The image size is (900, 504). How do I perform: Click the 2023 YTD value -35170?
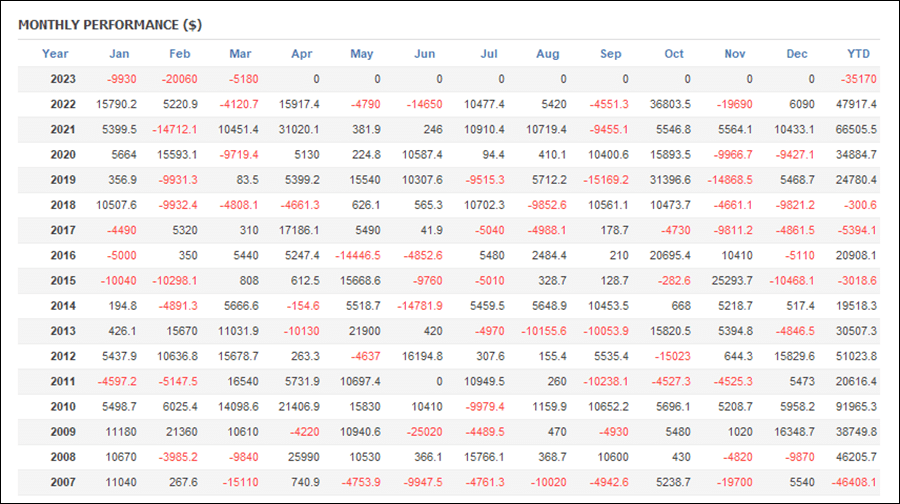tap(859, 79)
